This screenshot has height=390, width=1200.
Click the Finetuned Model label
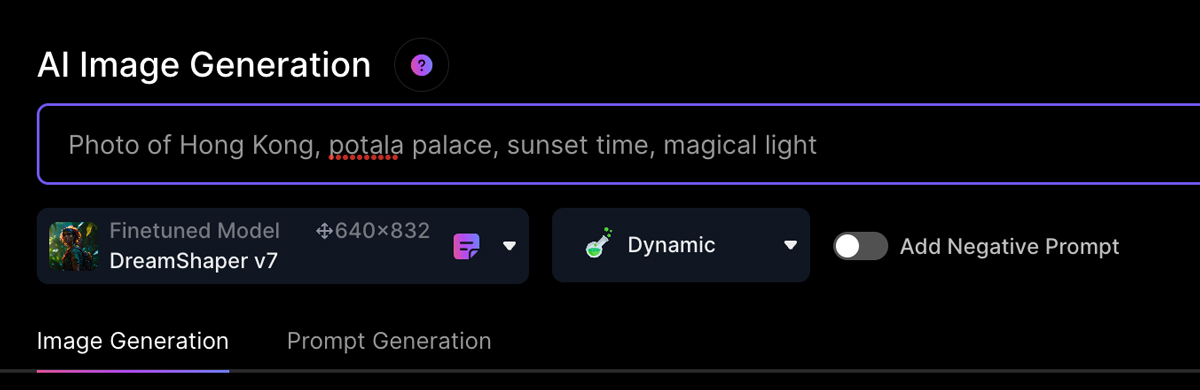194,231
